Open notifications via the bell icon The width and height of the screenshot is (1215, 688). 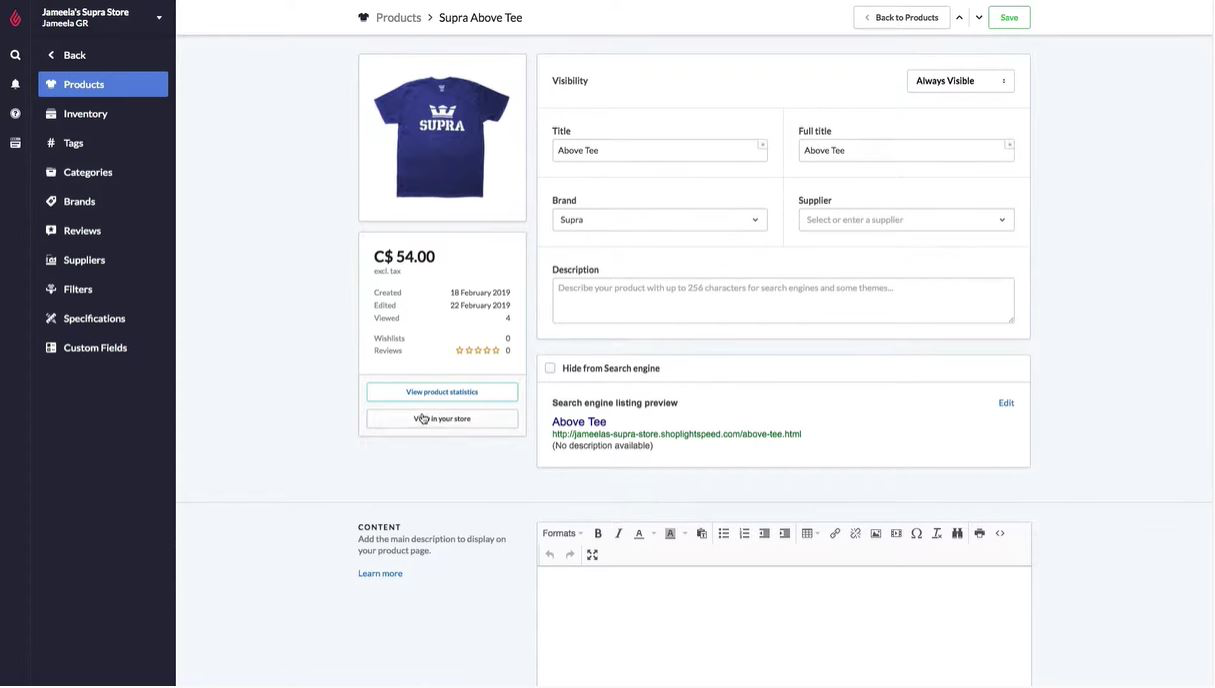click(x=13, y=82)
